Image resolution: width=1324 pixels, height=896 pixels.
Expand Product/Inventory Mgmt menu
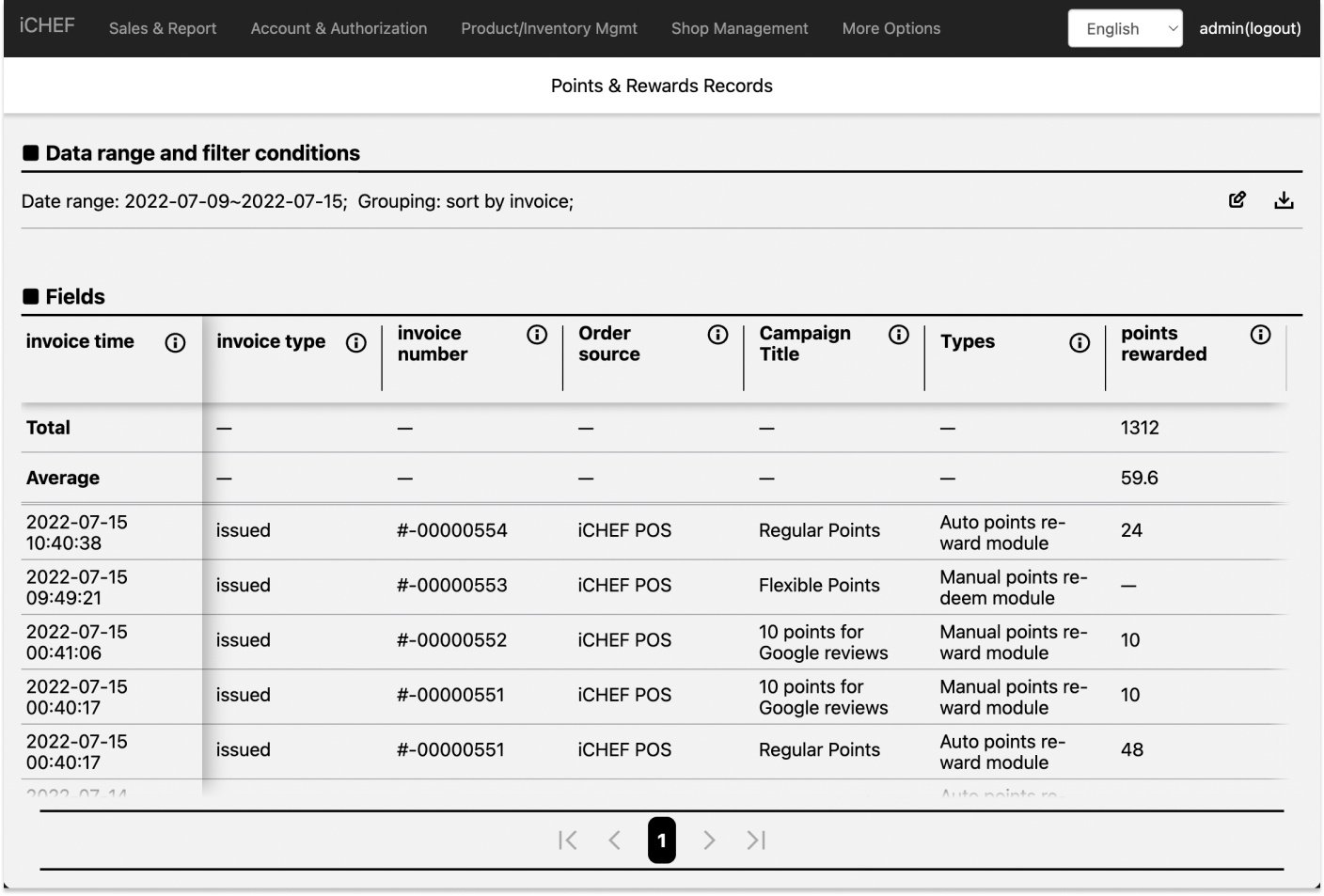(549, 28)
